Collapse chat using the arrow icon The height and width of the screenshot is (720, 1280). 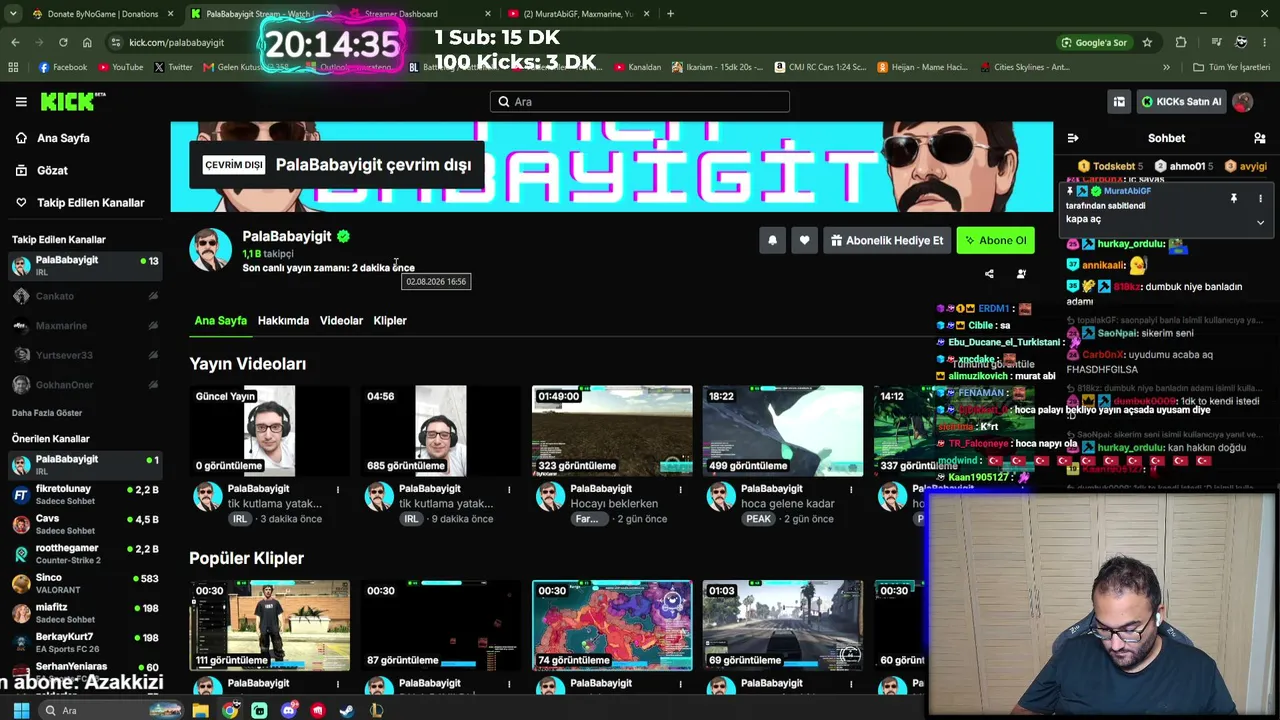pyautogui.click(x=1072, y=138)
